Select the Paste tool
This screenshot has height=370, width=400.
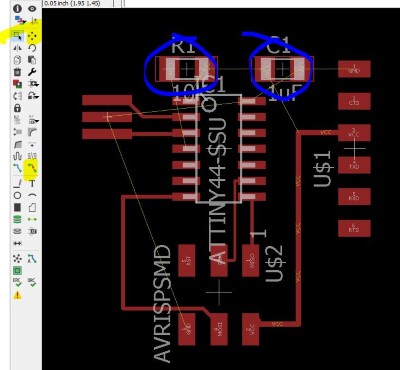tap(32, 60)
